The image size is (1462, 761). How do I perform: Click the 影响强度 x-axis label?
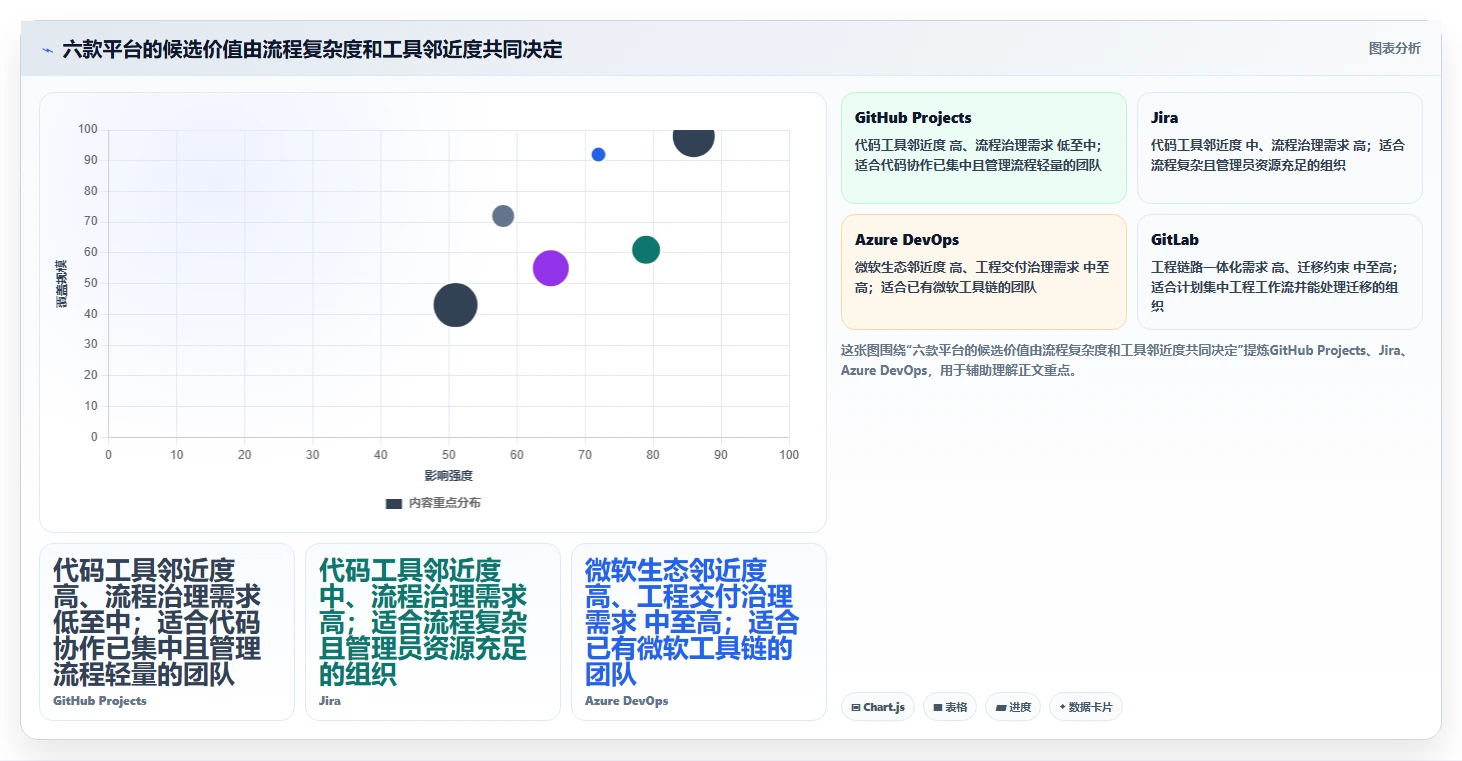click(448, 476)
